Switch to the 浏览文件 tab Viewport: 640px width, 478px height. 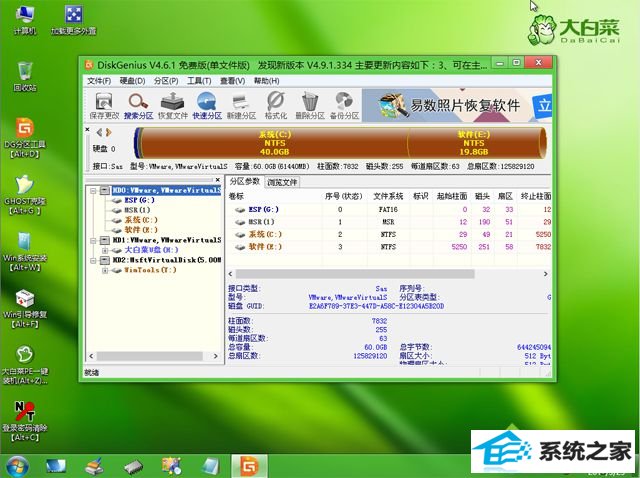click(x=284, y=182)
